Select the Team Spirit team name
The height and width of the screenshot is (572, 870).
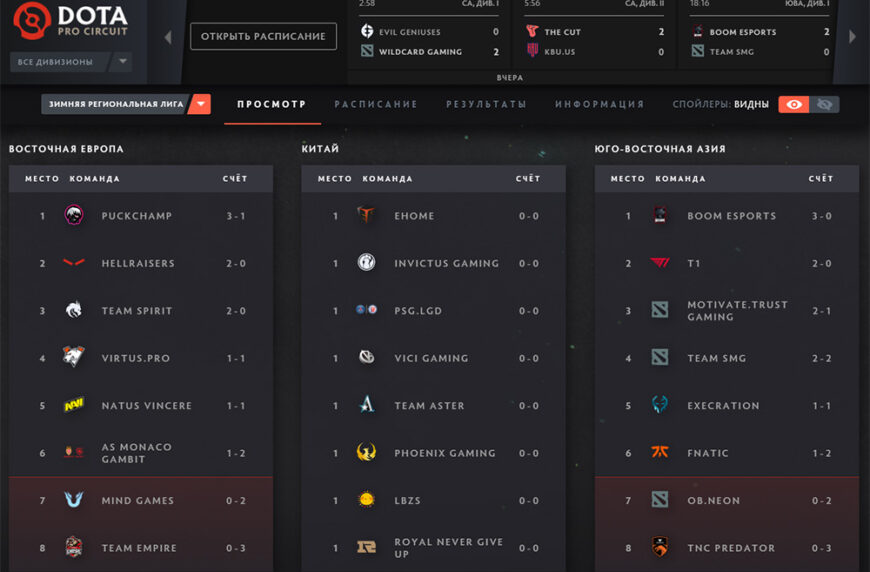[136, 311]
